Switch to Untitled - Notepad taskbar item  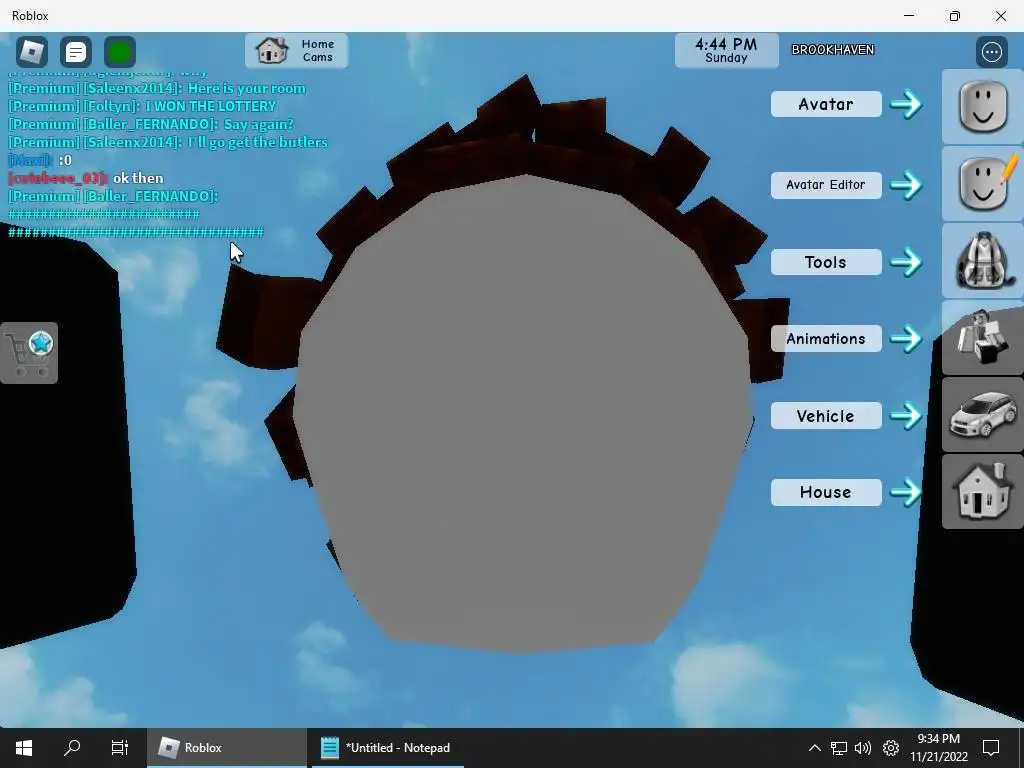click(x=386, y=748)
